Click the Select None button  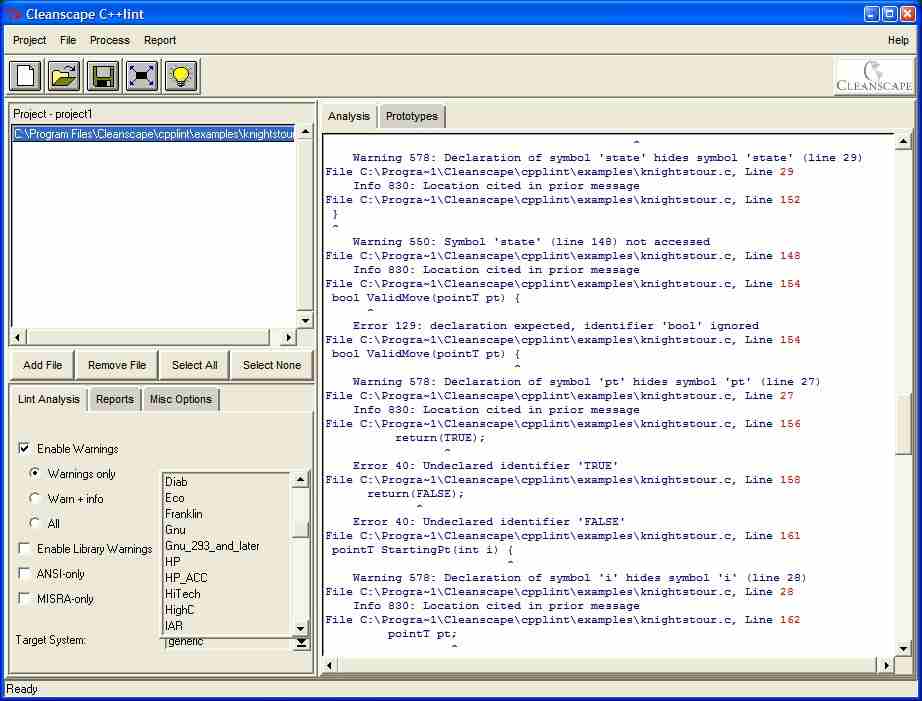point(272,365)
